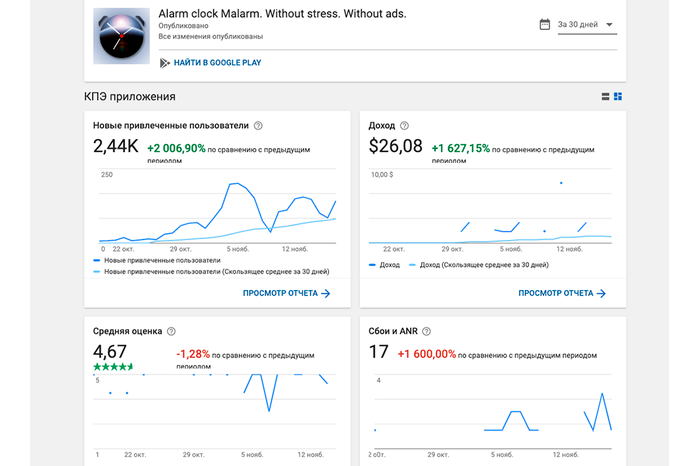
Task: Click the 'КПЭ приложения' section heading
Action: (129, 97)
